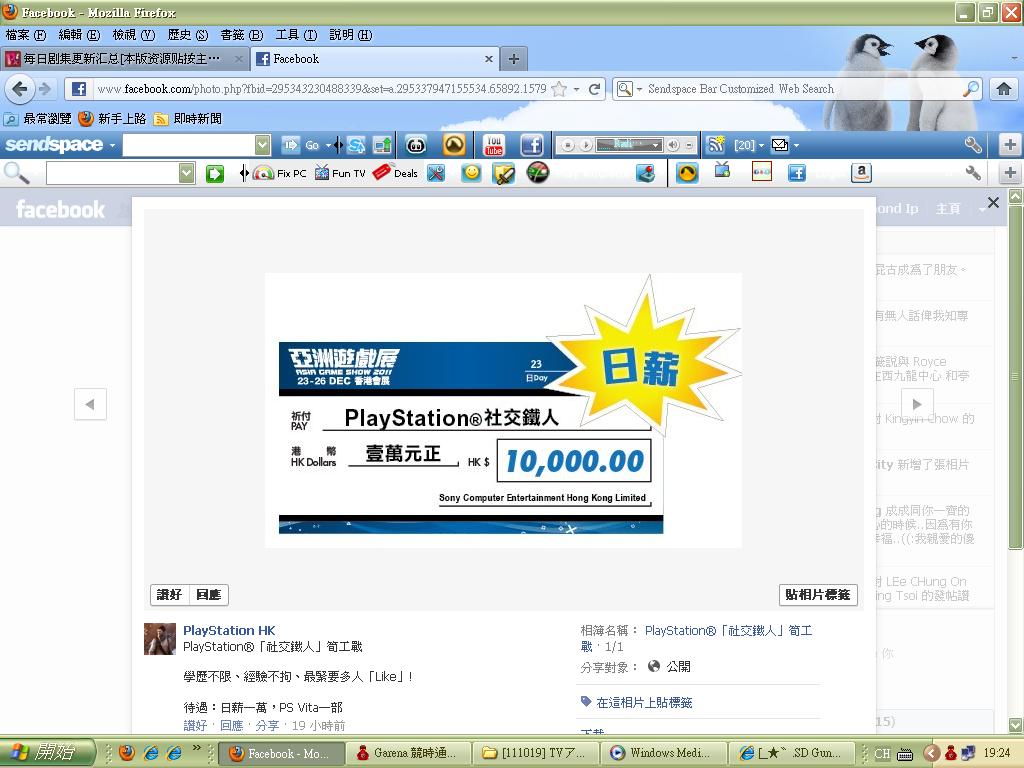Play the toolbar radio player
The image size is (1024, 768).
(586, 145)
